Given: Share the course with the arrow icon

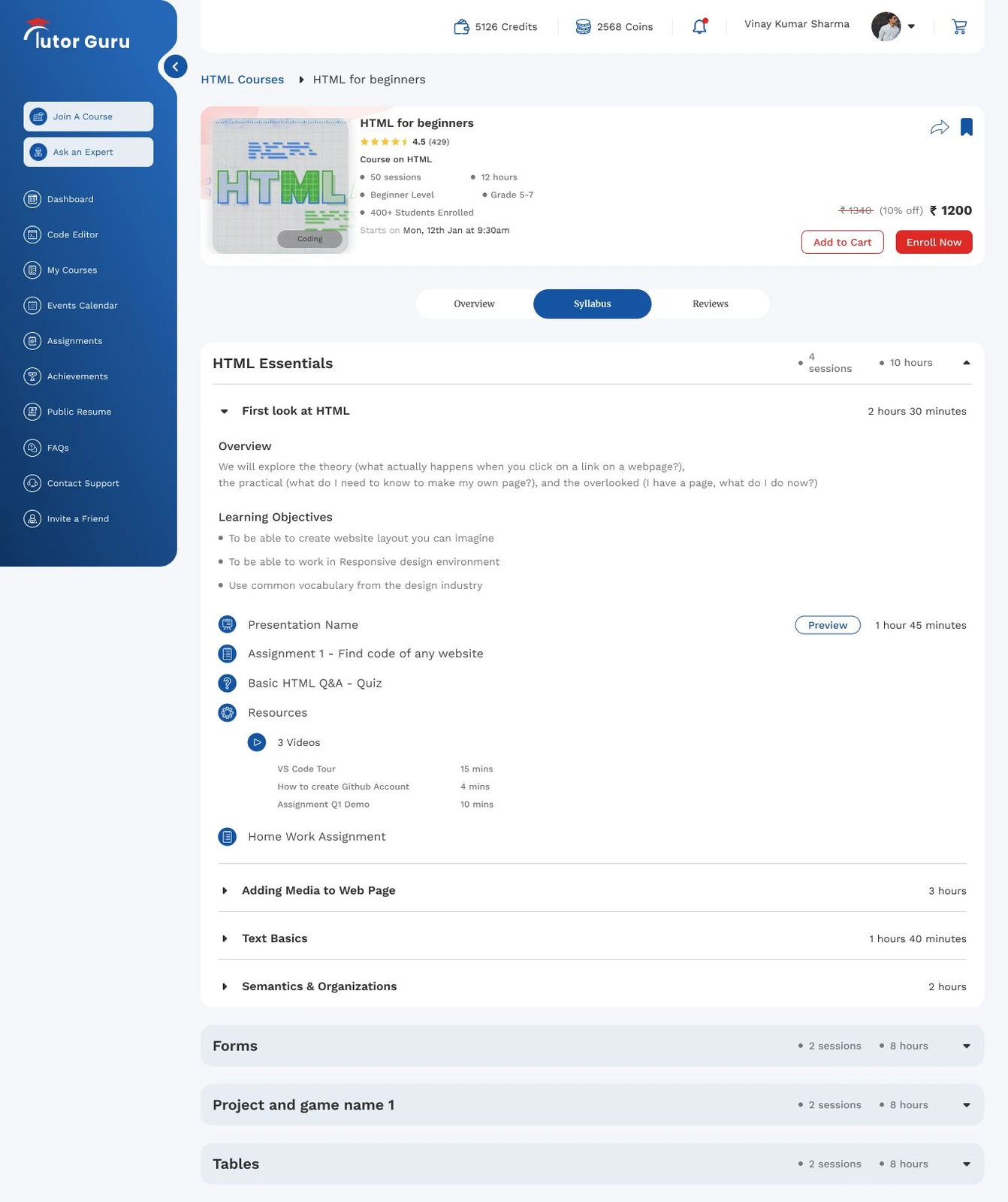Looking at the screenshot, I should tap(940, 128).
